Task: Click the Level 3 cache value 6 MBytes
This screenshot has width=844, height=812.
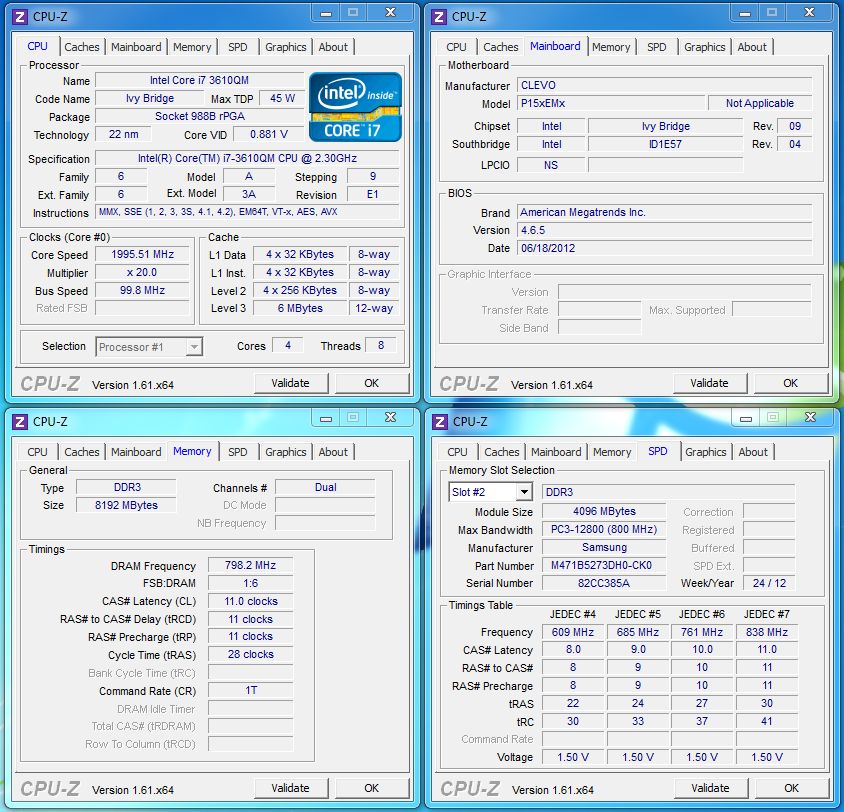Action: (x=300, y=308)
